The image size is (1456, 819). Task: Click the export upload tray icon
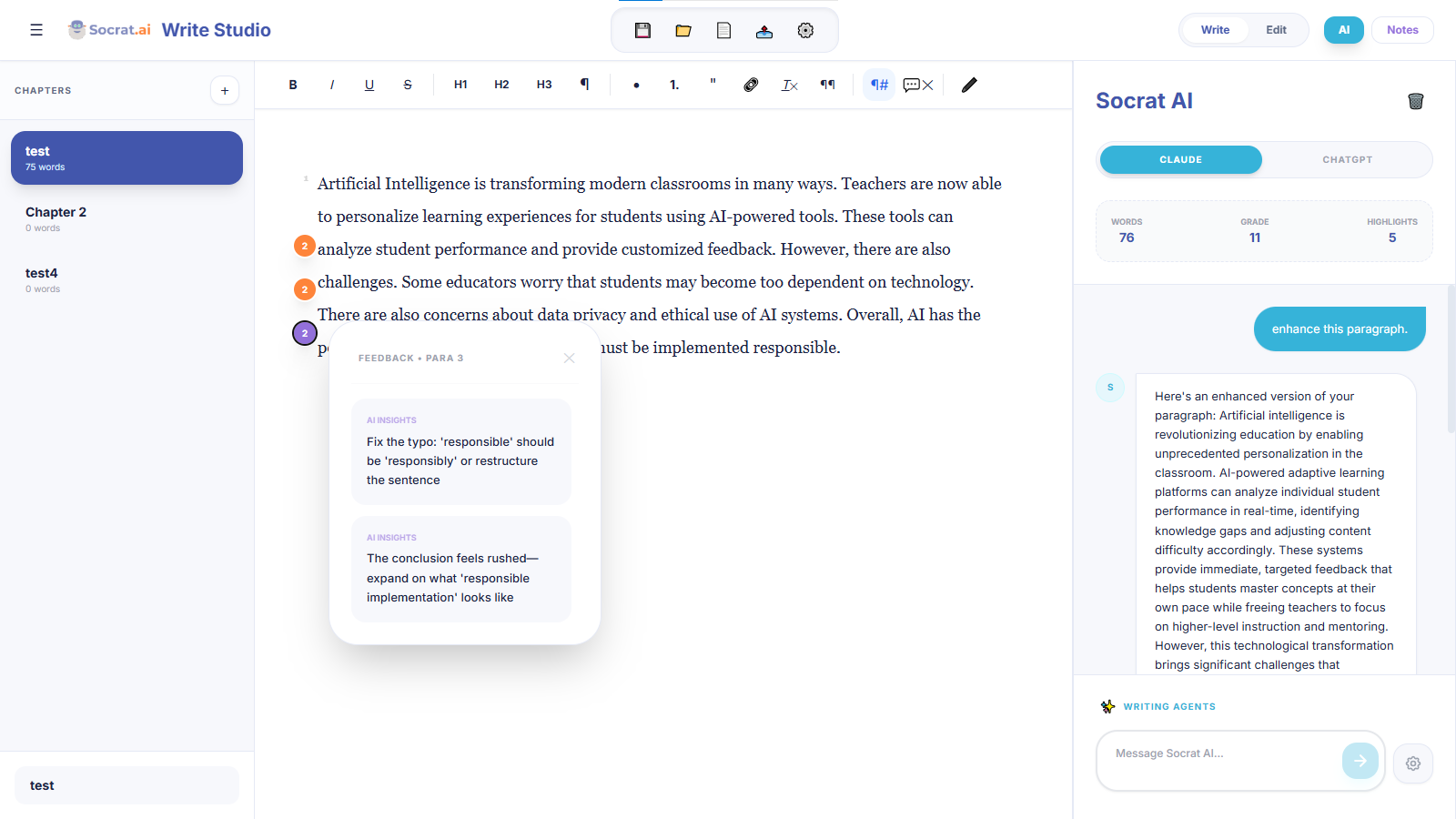pos(764,31)
